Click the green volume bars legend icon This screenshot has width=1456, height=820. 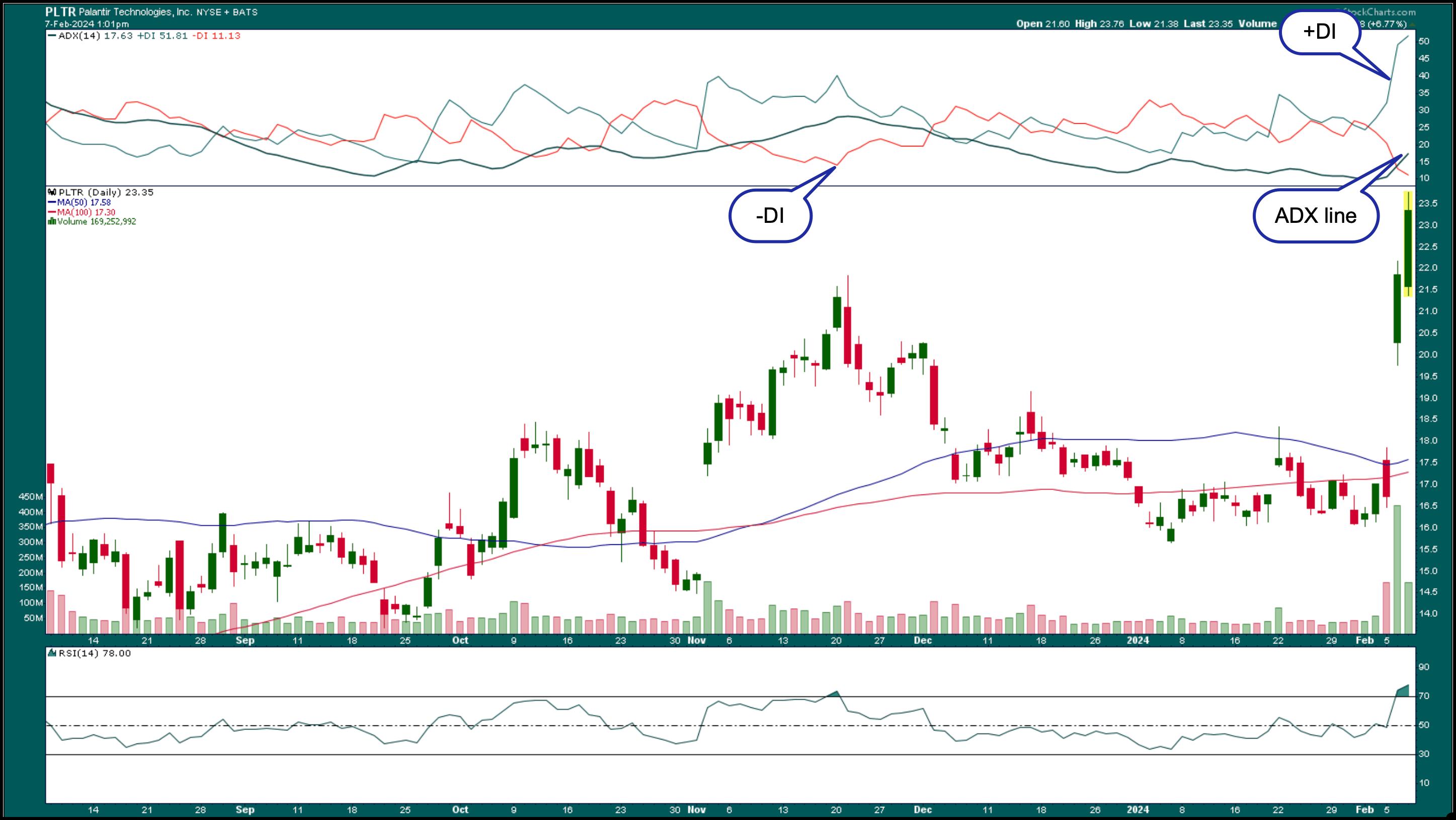click(52, 222)
